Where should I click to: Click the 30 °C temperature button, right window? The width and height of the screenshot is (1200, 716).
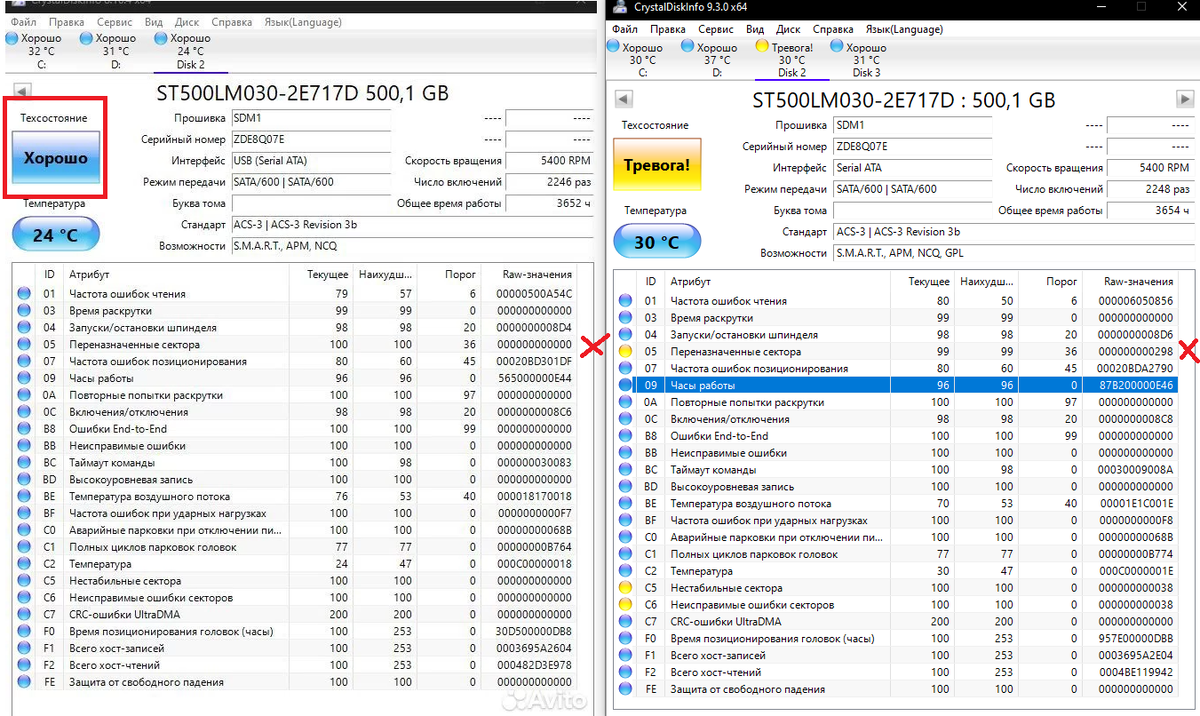pos(656,243)
